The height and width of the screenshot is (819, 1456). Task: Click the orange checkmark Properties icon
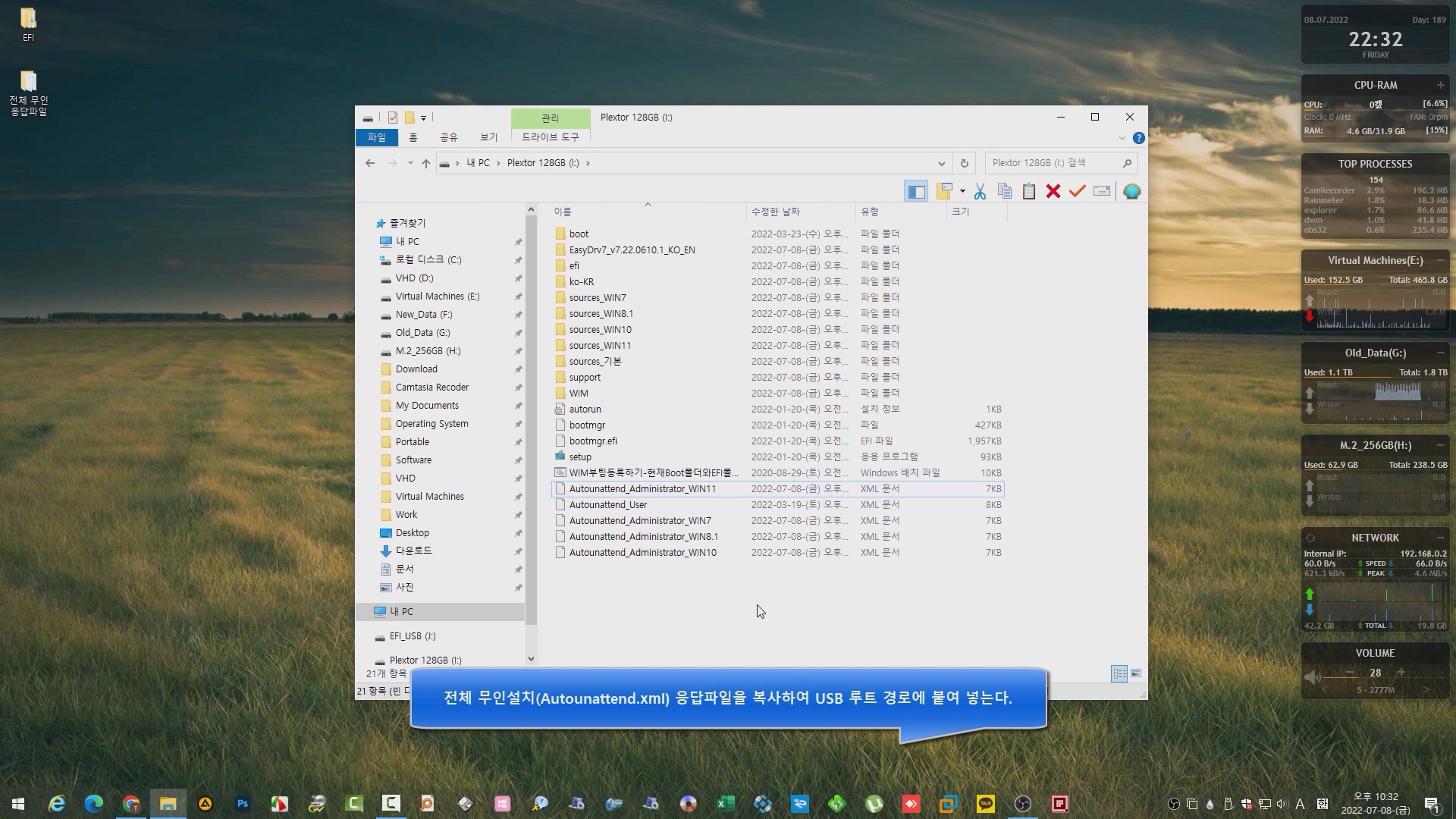(x=1077, y=192)
